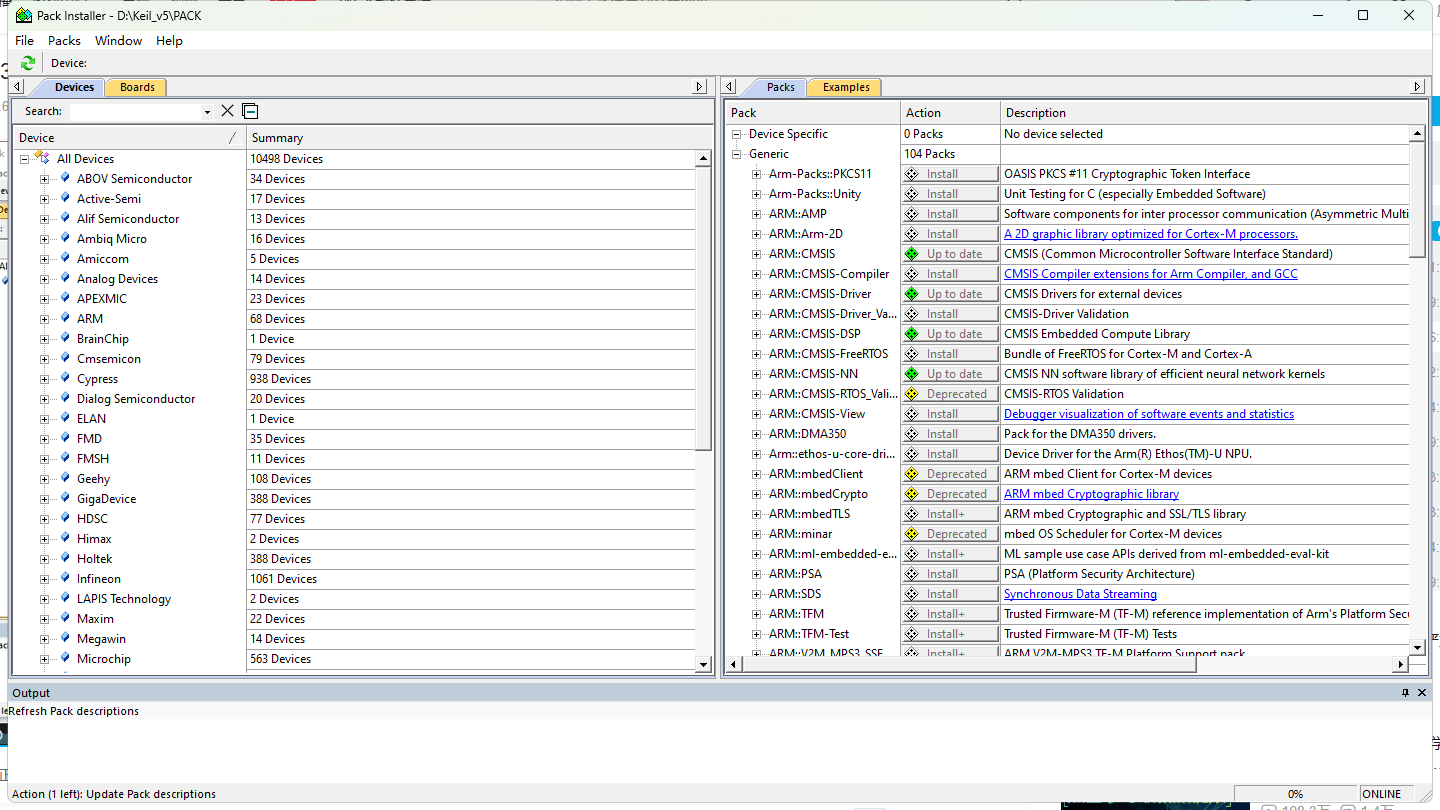This screenshot has height=810, width=1440.
Task: Install the Arm-Packs::PKCS11 pack
Action: pyautogui.click(x=950, y=174)
